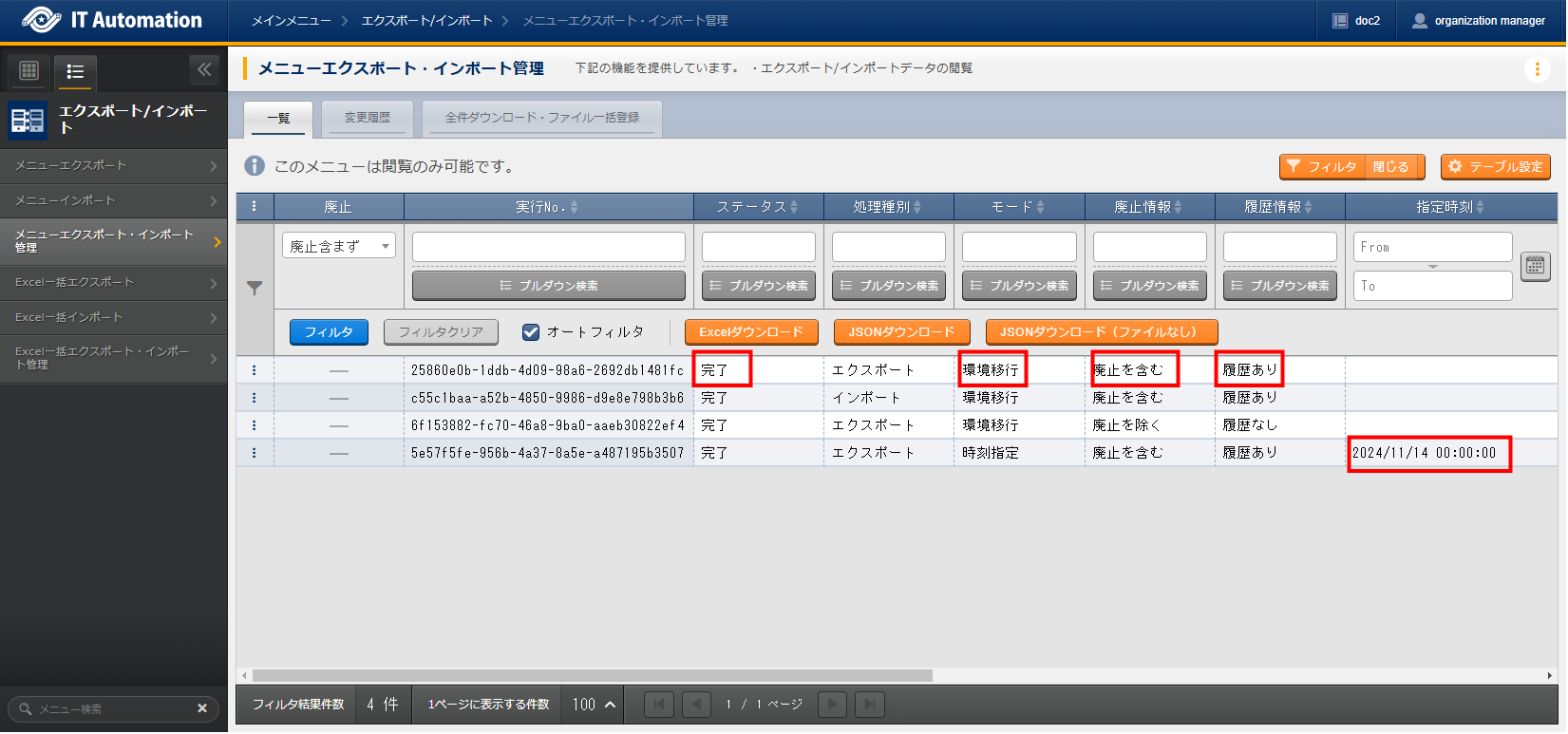Switch to the 変更履歴 tab
The width and height of the screenshot is (1568, 734).
pyautogui.click(x=367, y=118)
